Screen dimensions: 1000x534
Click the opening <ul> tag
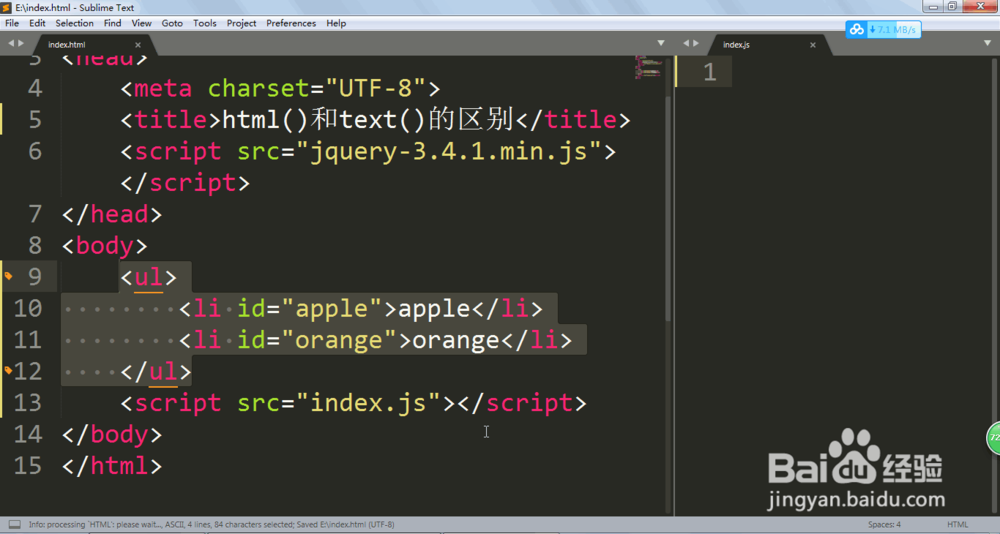click(149, 277)
